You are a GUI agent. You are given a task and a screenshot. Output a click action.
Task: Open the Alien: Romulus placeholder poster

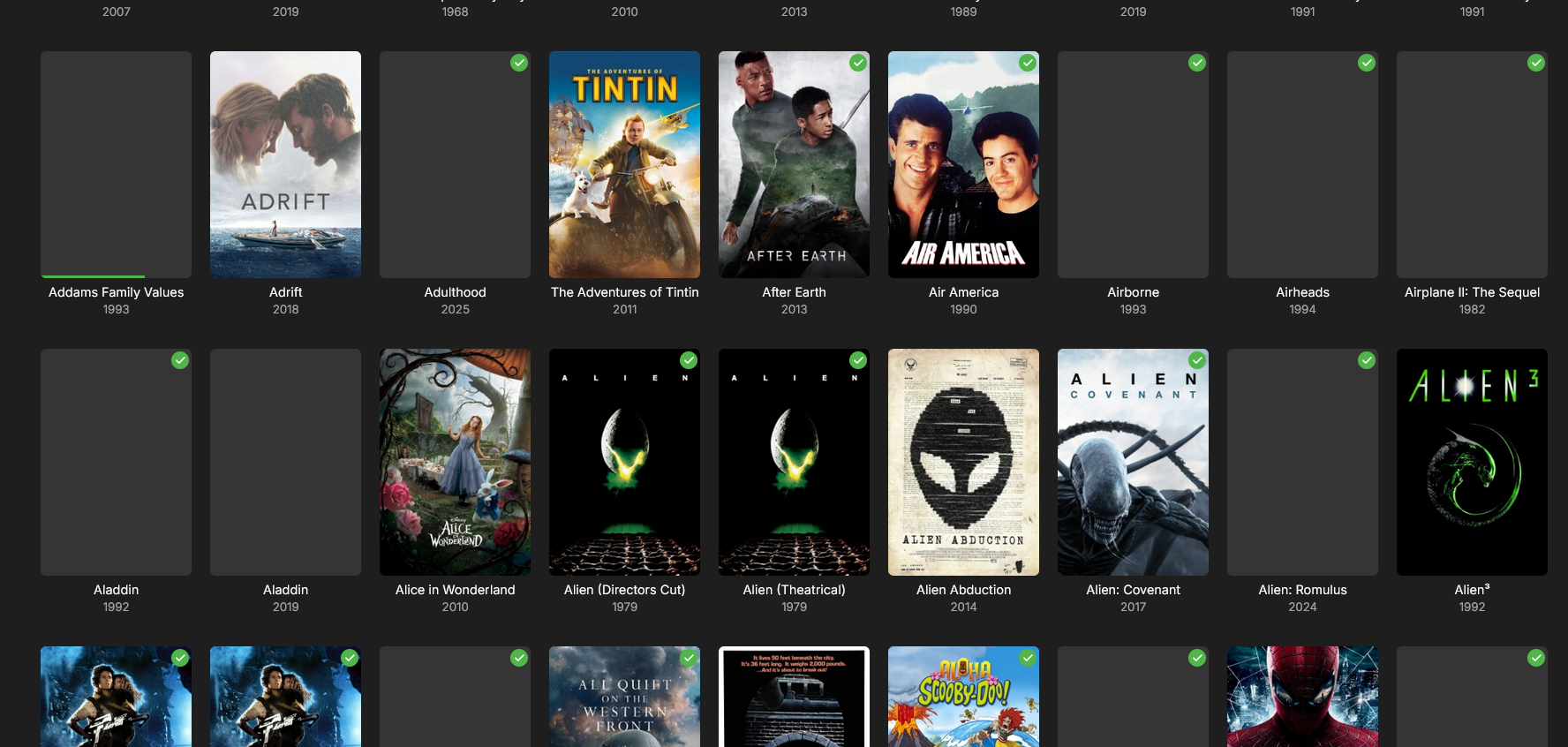(1302, 462)
